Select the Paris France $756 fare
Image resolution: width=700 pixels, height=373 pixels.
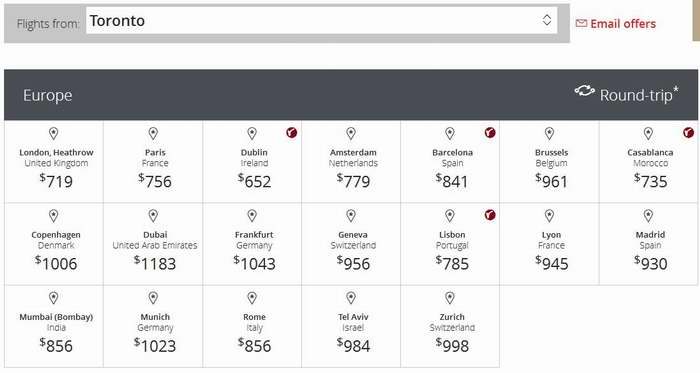pyautogui.click(x=153, y=162)
